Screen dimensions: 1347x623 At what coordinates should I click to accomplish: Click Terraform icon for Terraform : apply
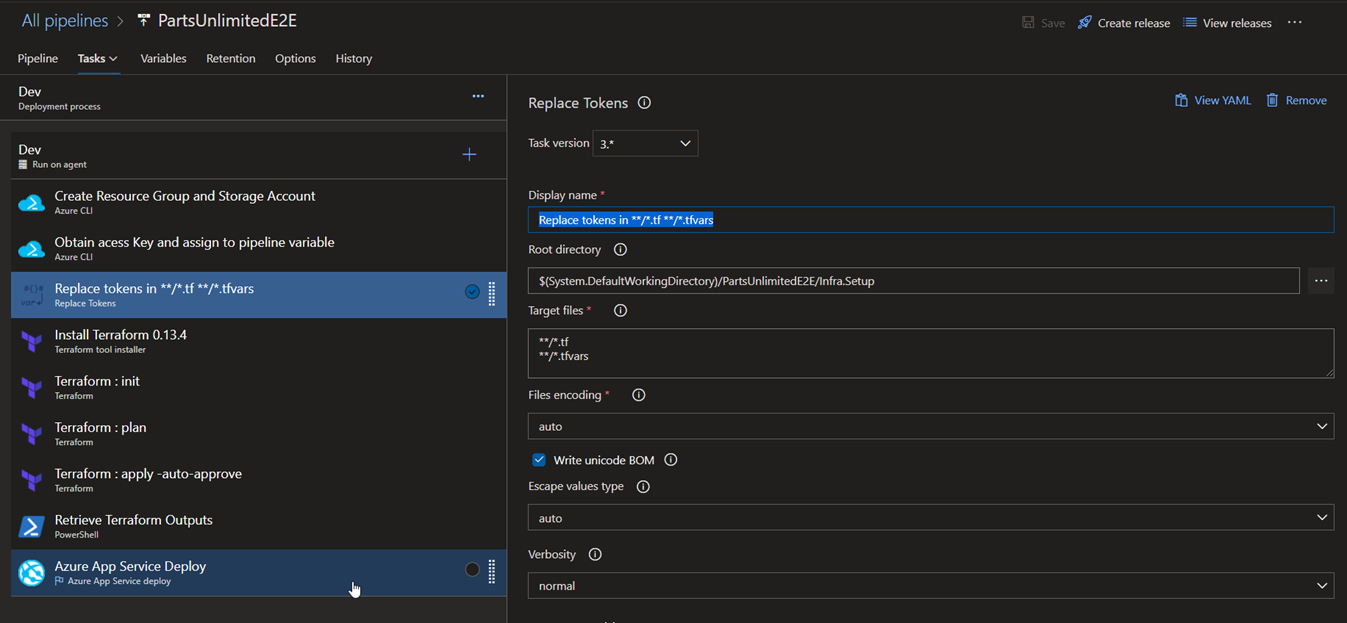pyautogui.click(x=31, y=480)
